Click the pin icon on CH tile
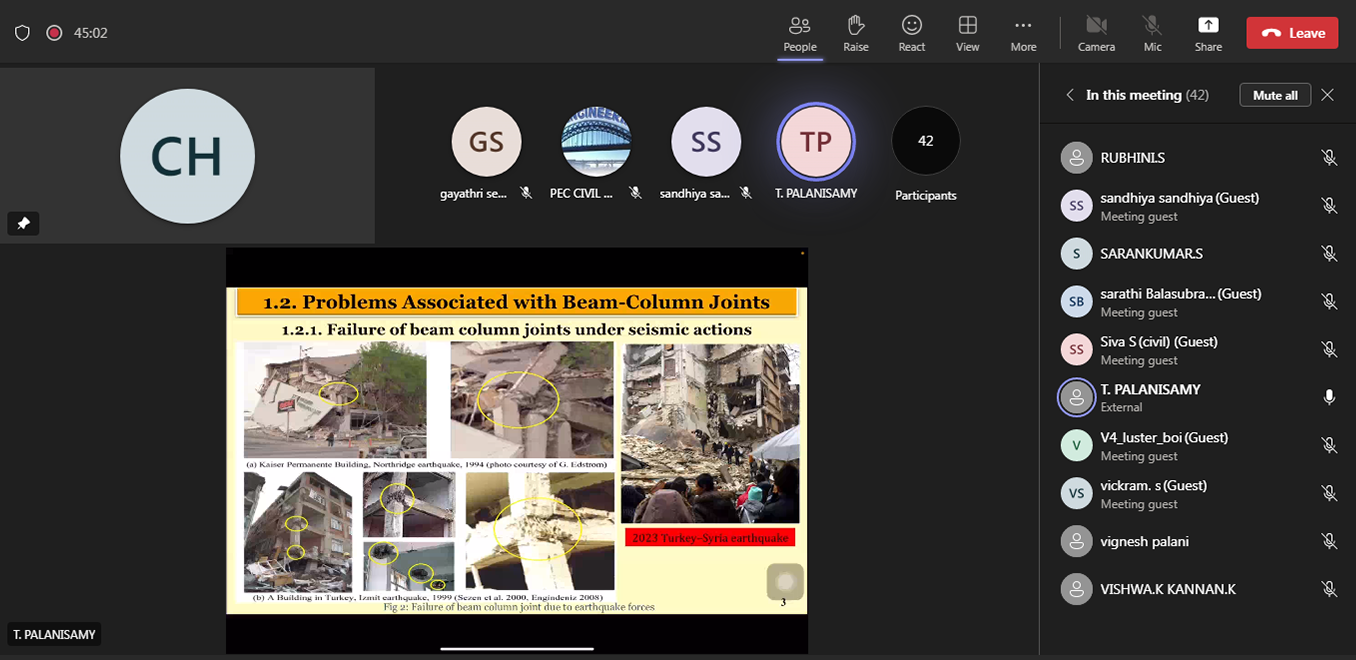Image resolution: width=1356 pixels, height=660 pixels. coord(23,223)
